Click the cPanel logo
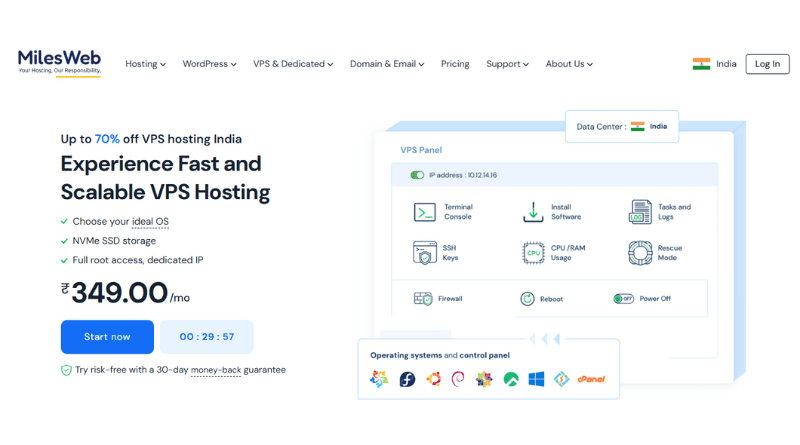Viewport: 800px width, 445px height. pos(591,379)
